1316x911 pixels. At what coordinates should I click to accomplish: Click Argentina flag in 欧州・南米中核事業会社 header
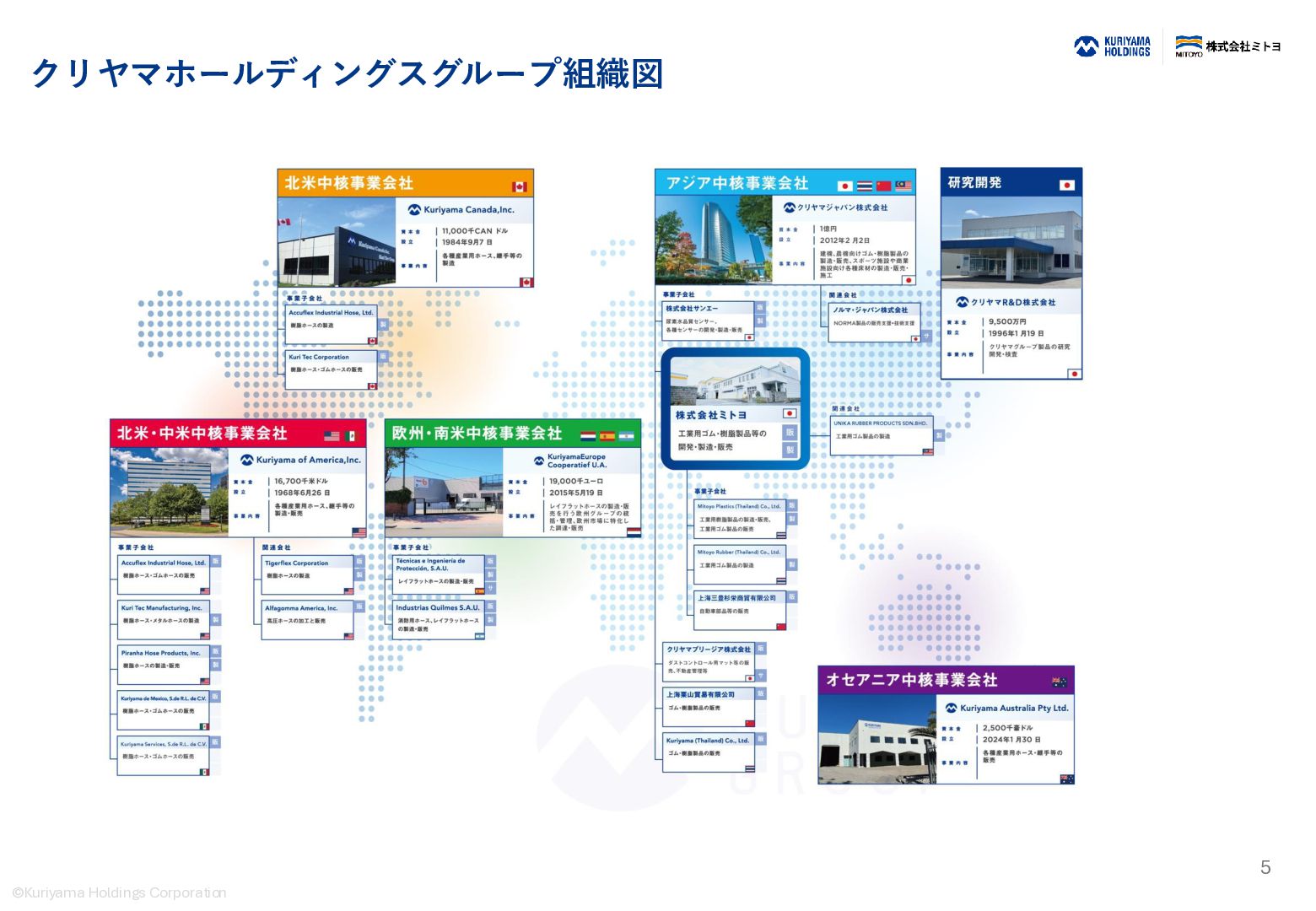coord(626,436)
